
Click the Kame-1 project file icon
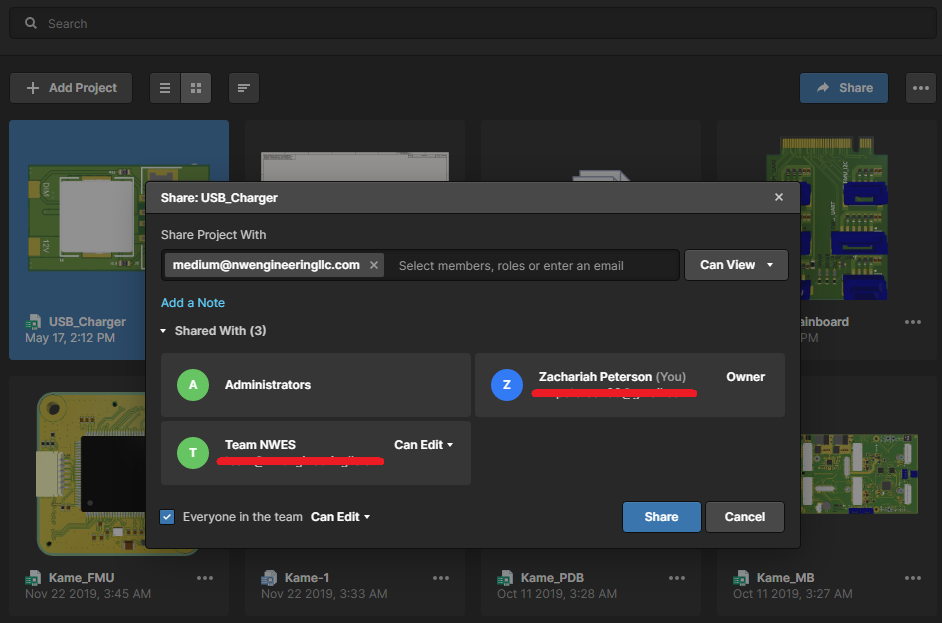[269, 578]
